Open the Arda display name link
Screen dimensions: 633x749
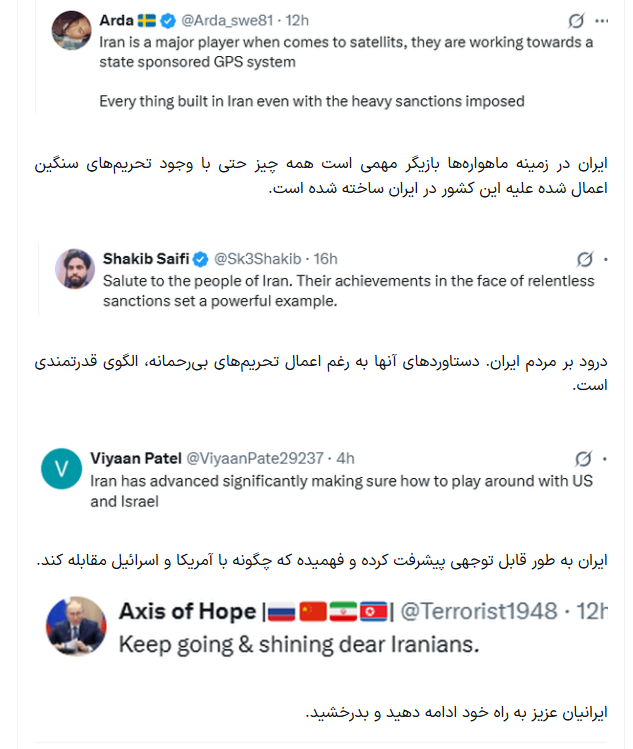click(118, 20)
